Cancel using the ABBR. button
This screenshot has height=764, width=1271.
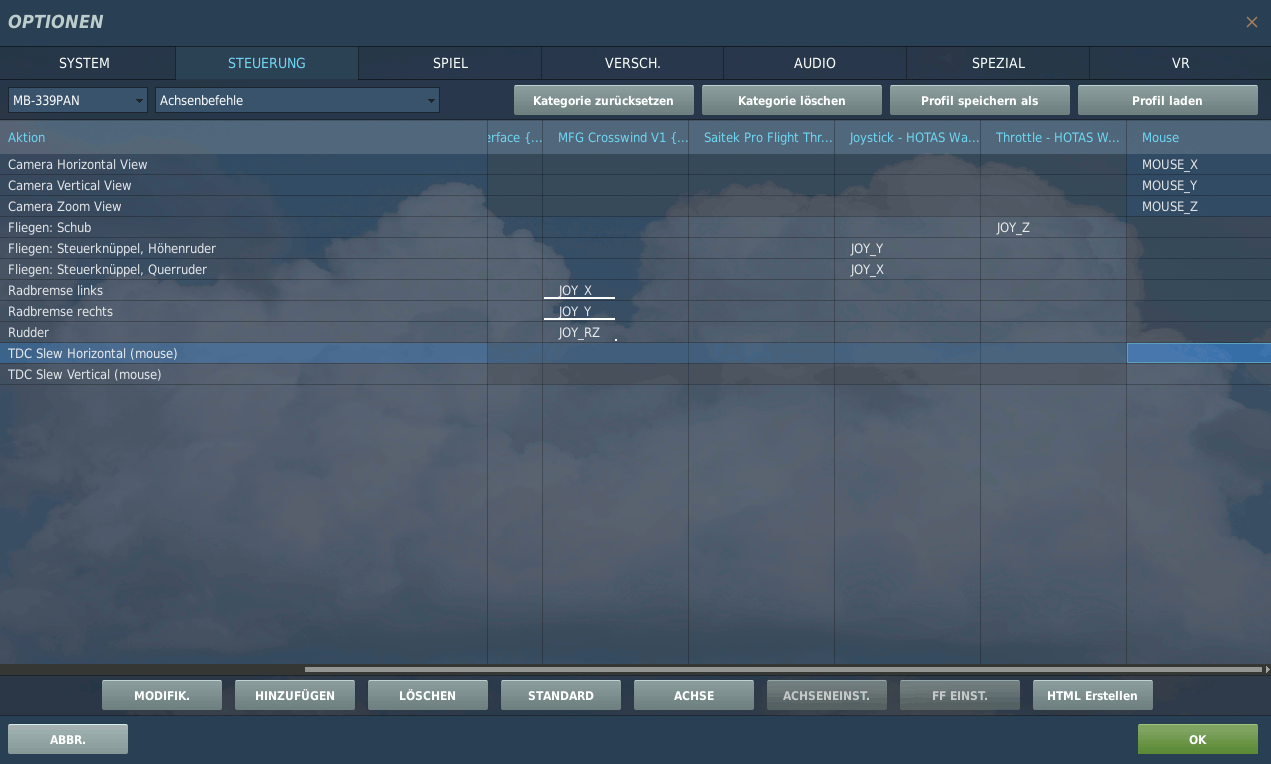(x=68, y=739)
